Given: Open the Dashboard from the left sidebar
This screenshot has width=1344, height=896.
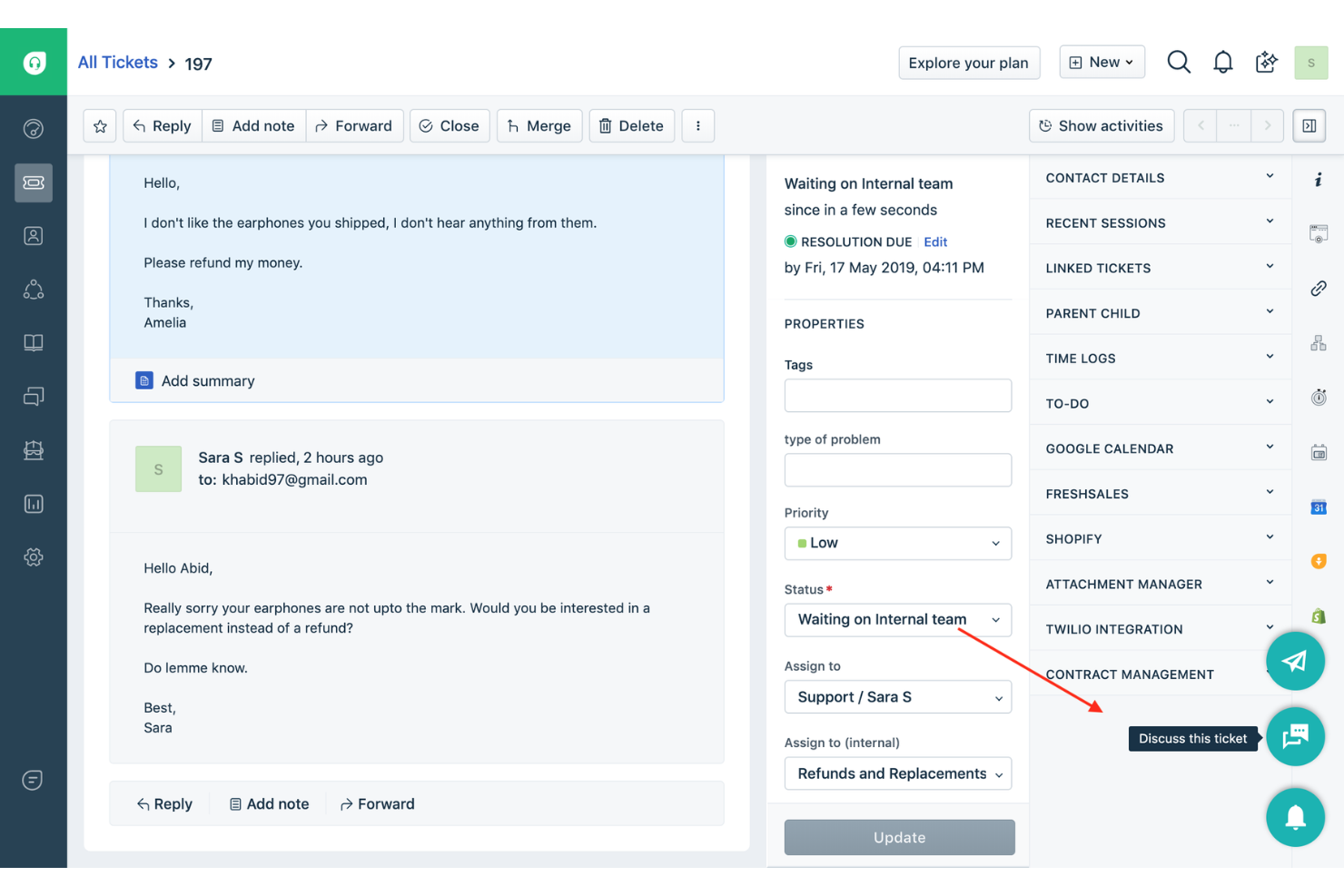Looking at the screenshot, I should (34, 128).
